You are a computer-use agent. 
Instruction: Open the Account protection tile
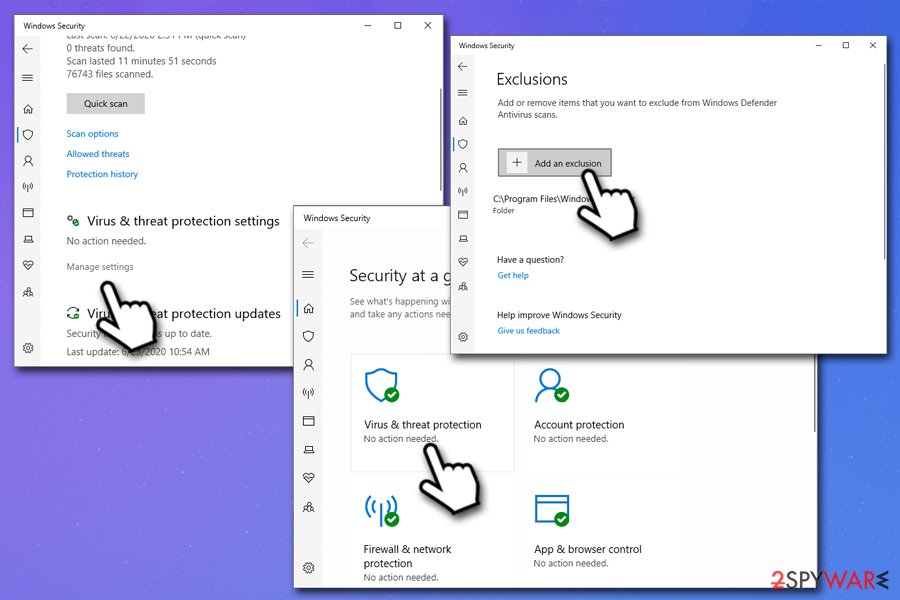pyautogui.click(x=602, y=412)
